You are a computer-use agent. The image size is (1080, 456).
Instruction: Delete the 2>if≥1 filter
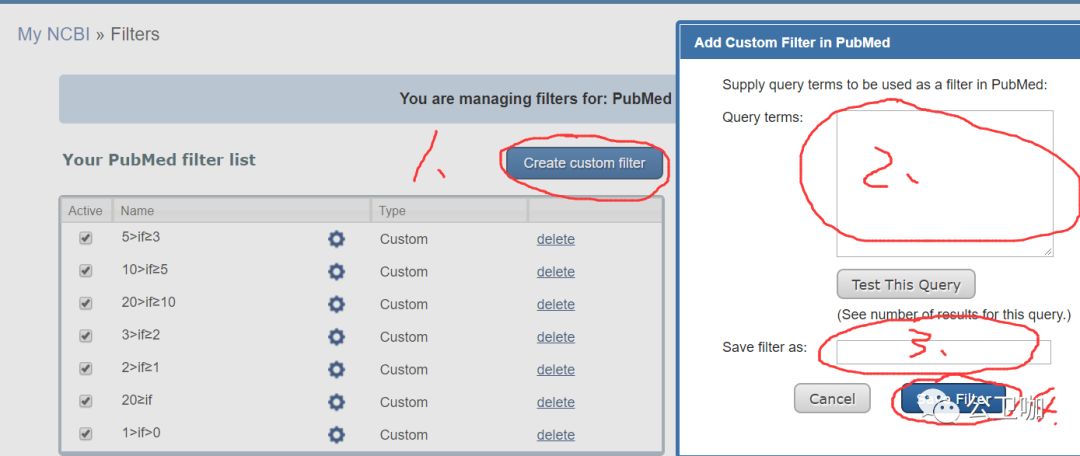click(x=556, y=369)
